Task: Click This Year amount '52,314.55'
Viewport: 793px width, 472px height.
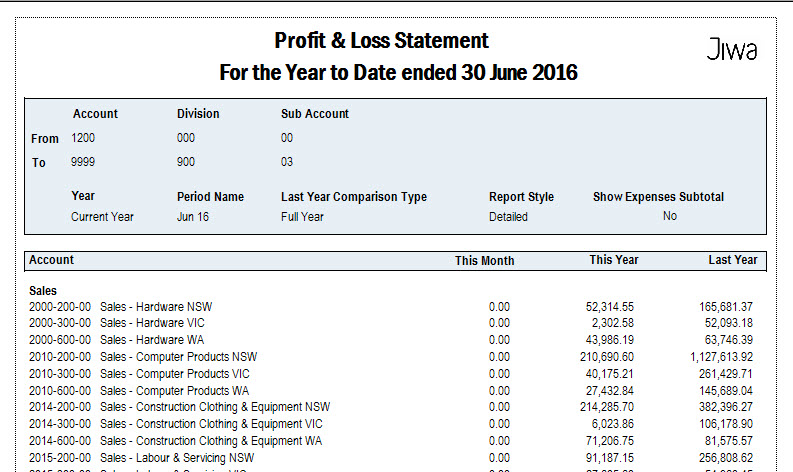Action: (x=609, y=307)
